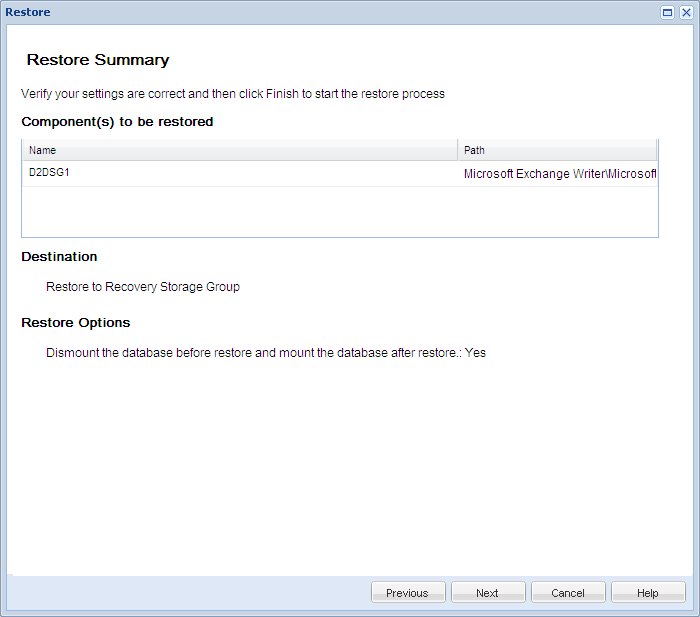The height and width of the screenshot is (617, 700).
Task: Close the Restore dialog with X
Action: tap(686, 13)
